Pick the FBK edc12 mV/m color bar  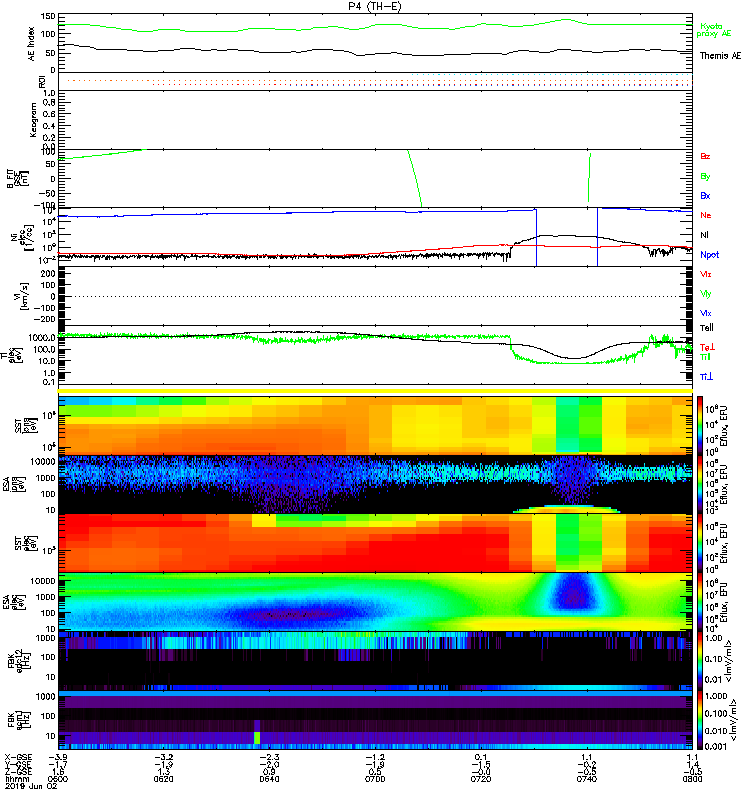[700, 661]
